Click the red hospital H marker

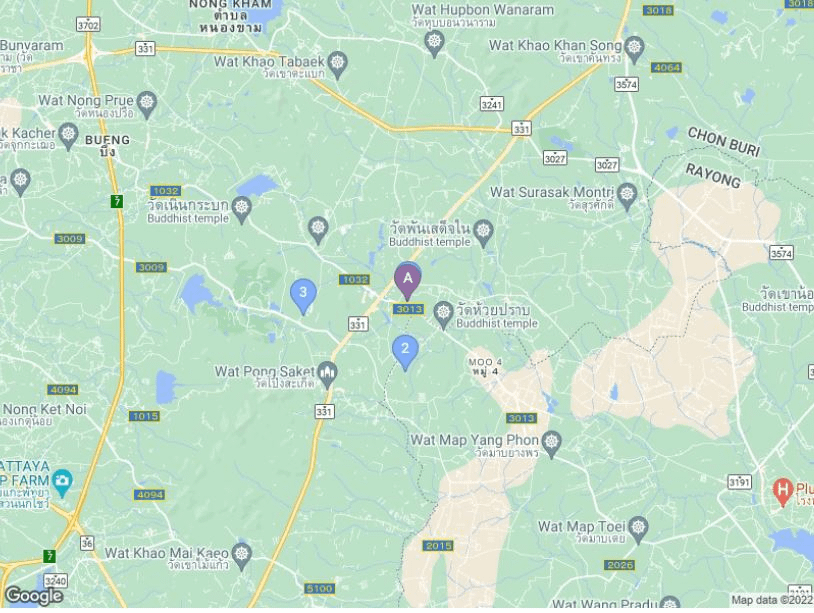(782, 493)
